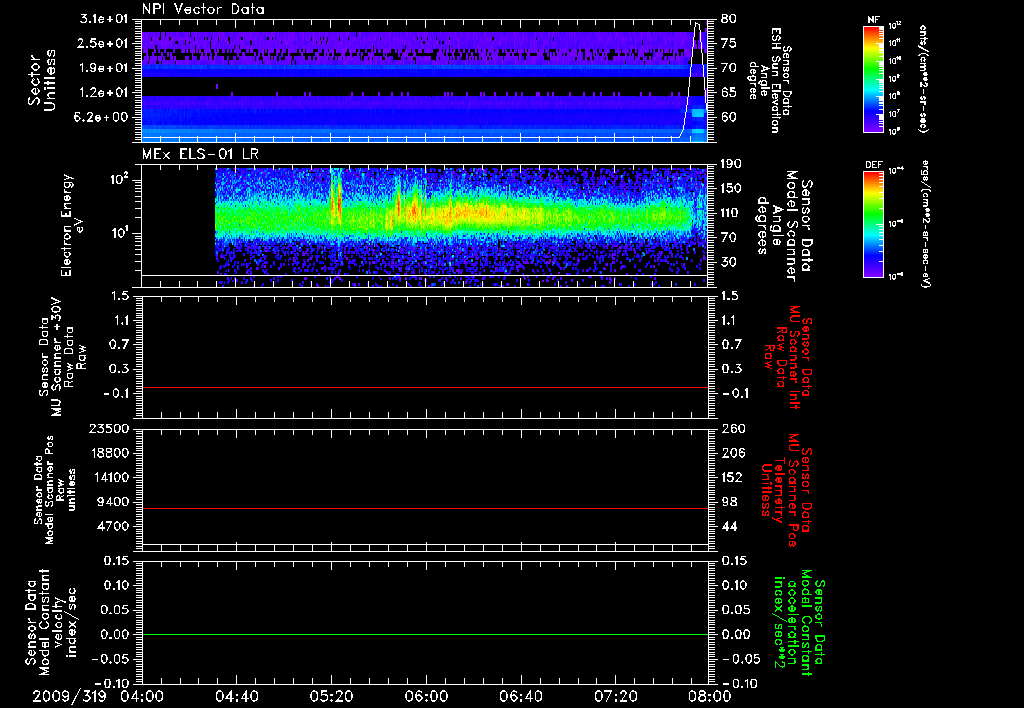The image size is (1024, 708).
Task: Click the "04:40" time axis label
Action: [x=236, y=696]
